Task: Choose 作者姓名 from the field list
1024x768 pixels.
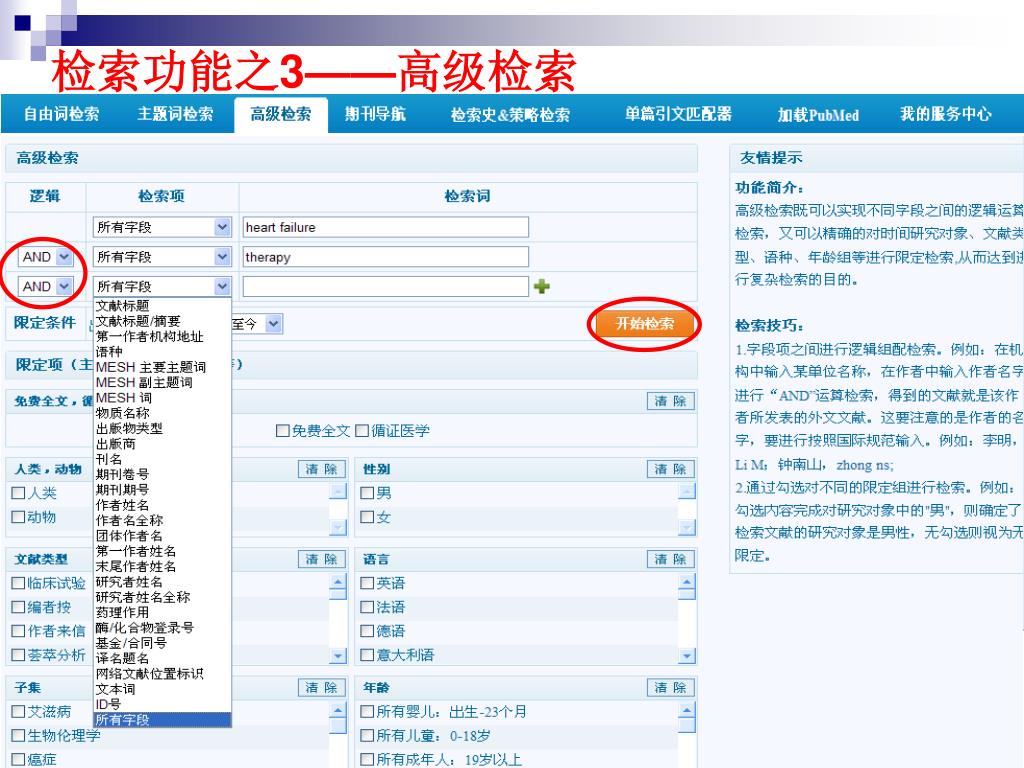Action: coord(162,505)
